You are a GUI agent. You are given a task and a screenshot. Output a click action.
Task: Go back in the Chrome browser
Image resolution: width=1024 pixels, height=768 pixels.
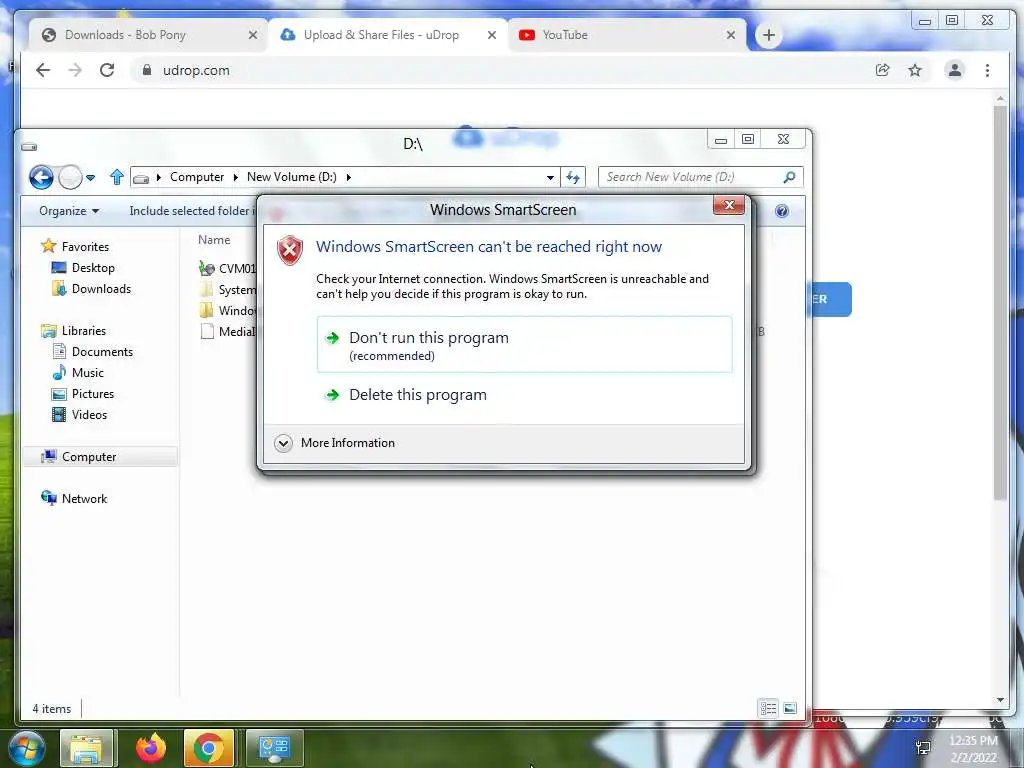(43, 71)
